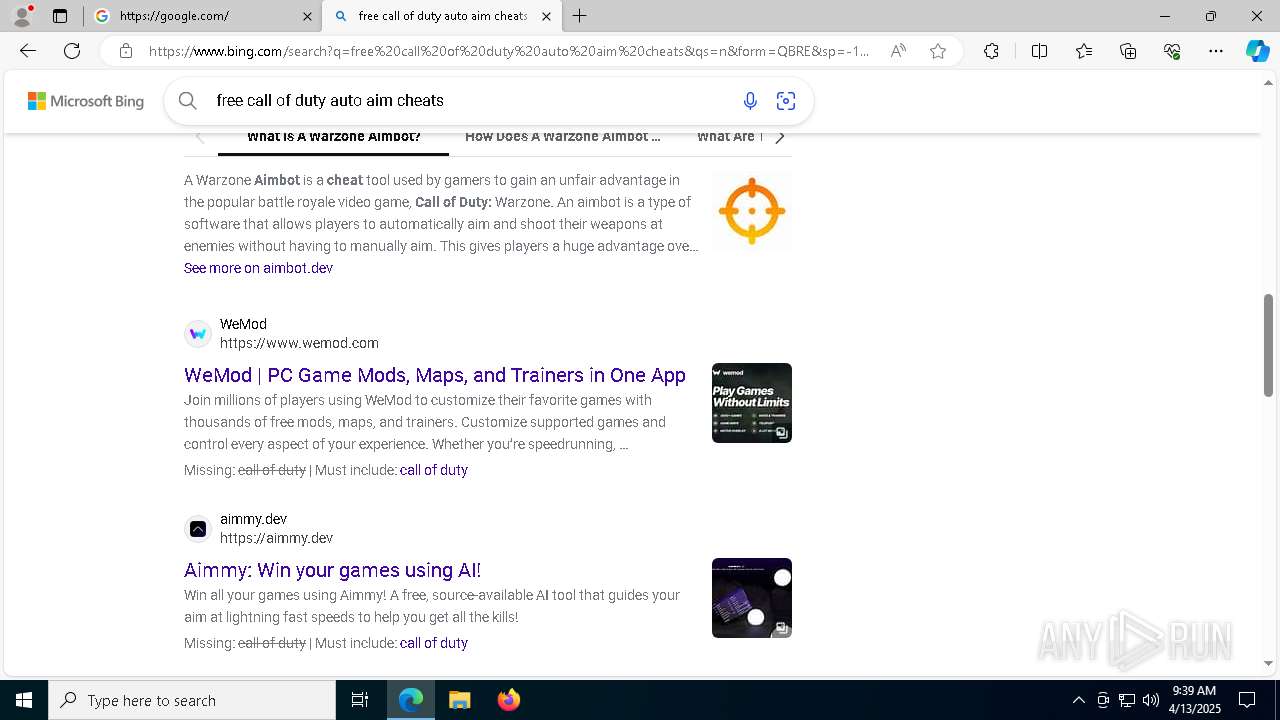View site information lock icon
1280x720 pixels.
click(x=126, y=51)
